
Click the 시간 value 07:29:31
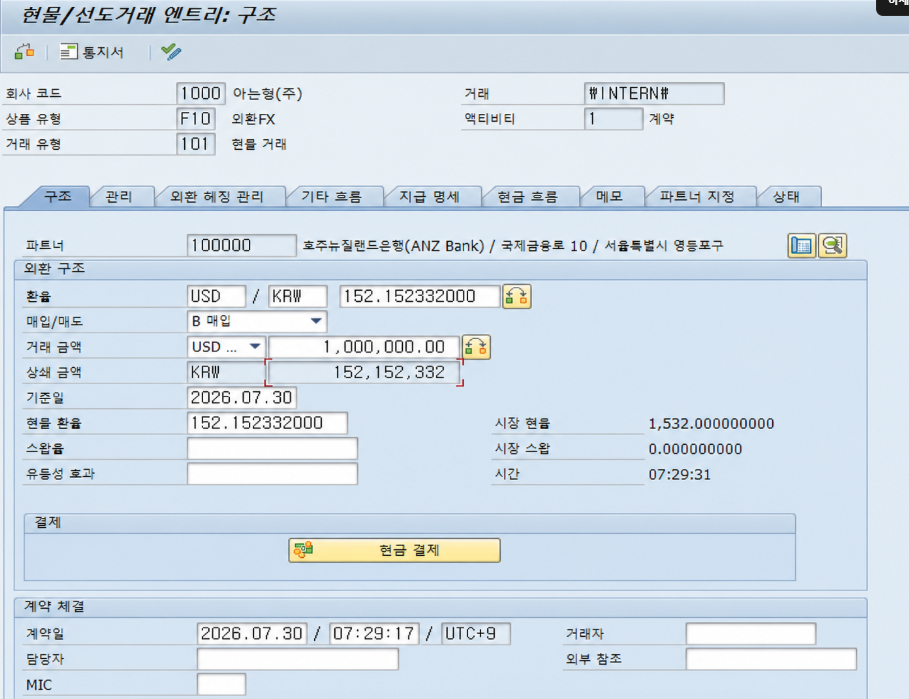click(x=679, y=475)
